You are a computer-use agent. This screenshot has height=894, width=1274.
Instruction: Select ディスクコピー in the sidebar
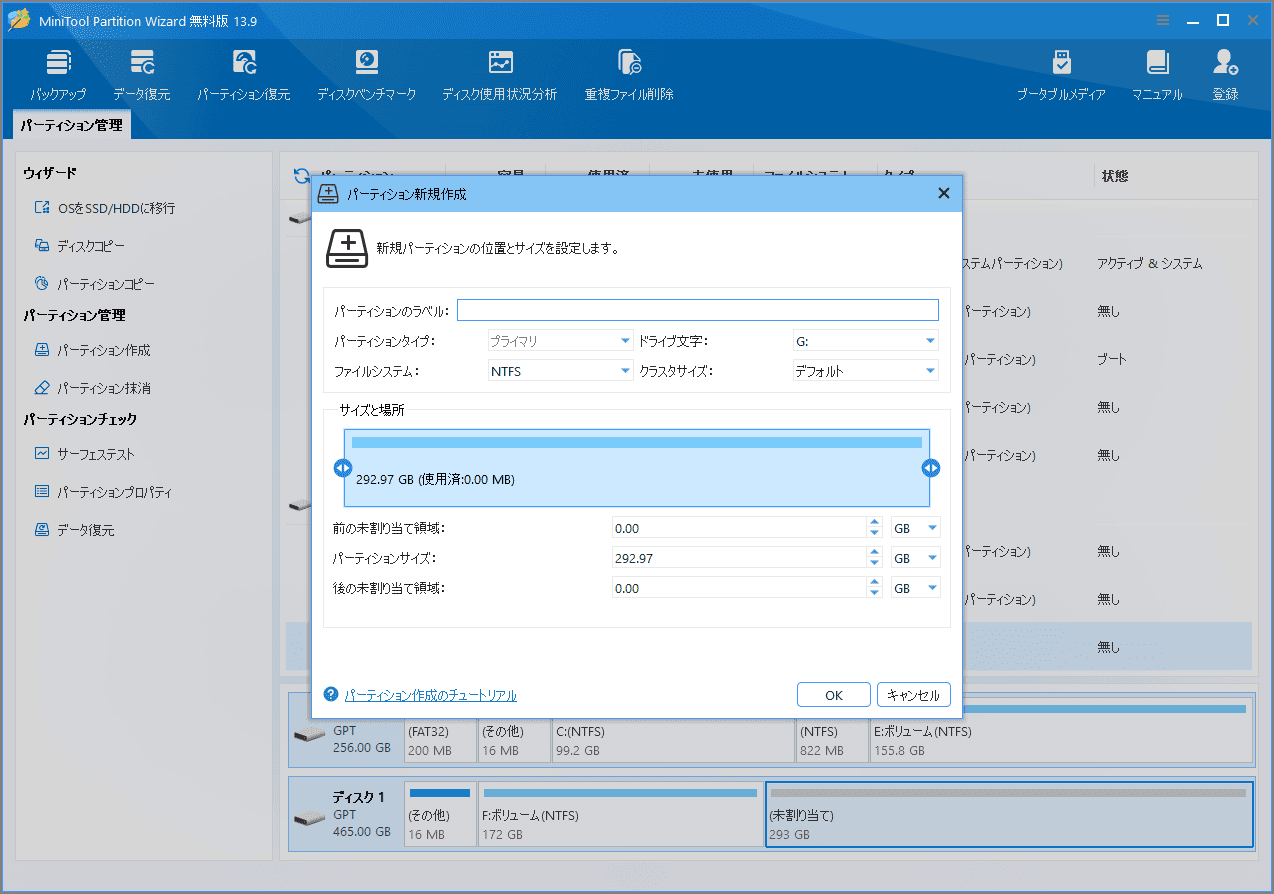(80, 246)
